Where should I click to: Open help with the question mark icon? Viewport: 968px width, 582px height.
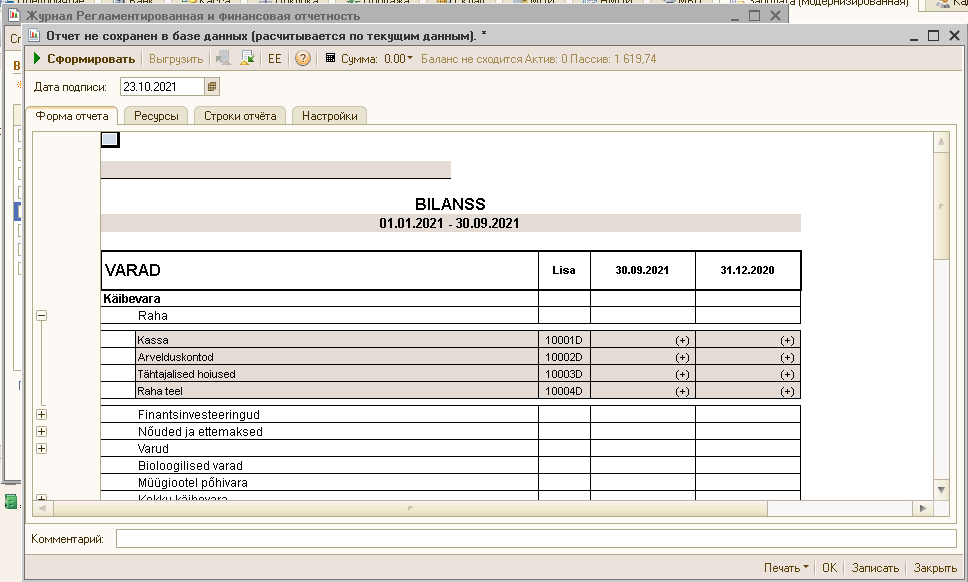[x=302, y=59]
